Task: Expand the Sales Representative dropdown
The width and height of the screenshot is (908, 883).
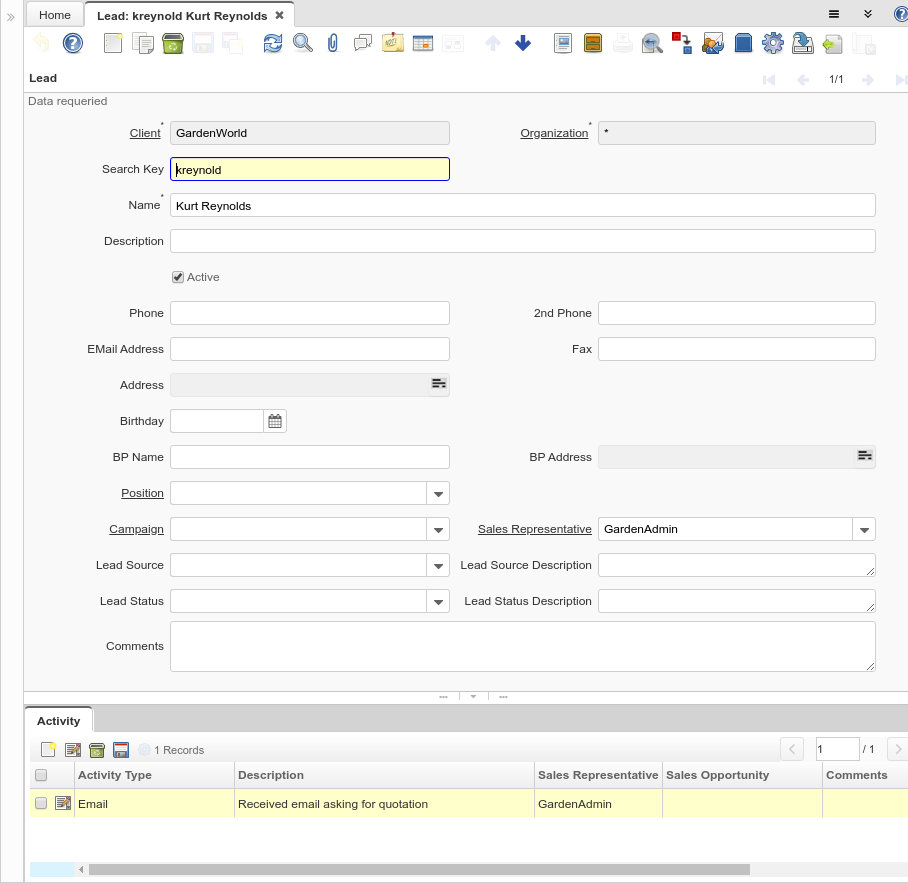Action: (x=864, y=529)
